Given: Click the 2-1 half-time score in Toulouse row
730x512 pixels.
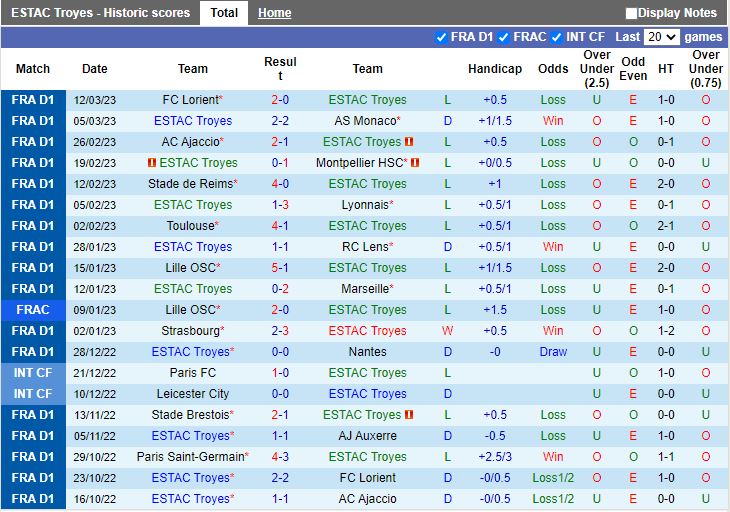Looking at the screenshot, I should [x=666, y=225].
